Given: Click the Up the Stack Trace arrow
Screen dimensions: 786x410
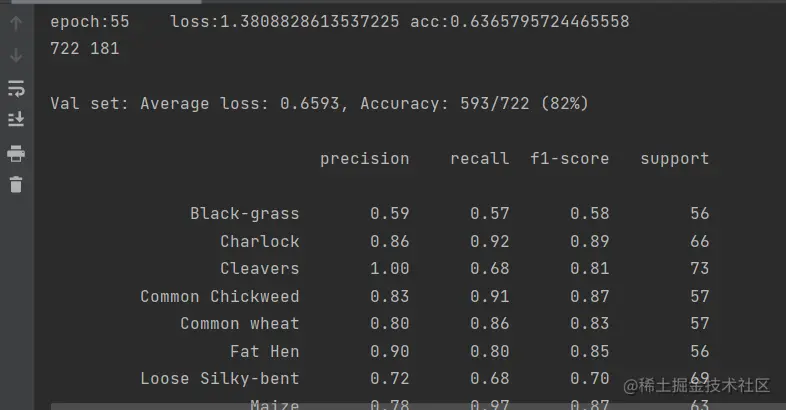Looking at the screenshot, I should (16, 23).
